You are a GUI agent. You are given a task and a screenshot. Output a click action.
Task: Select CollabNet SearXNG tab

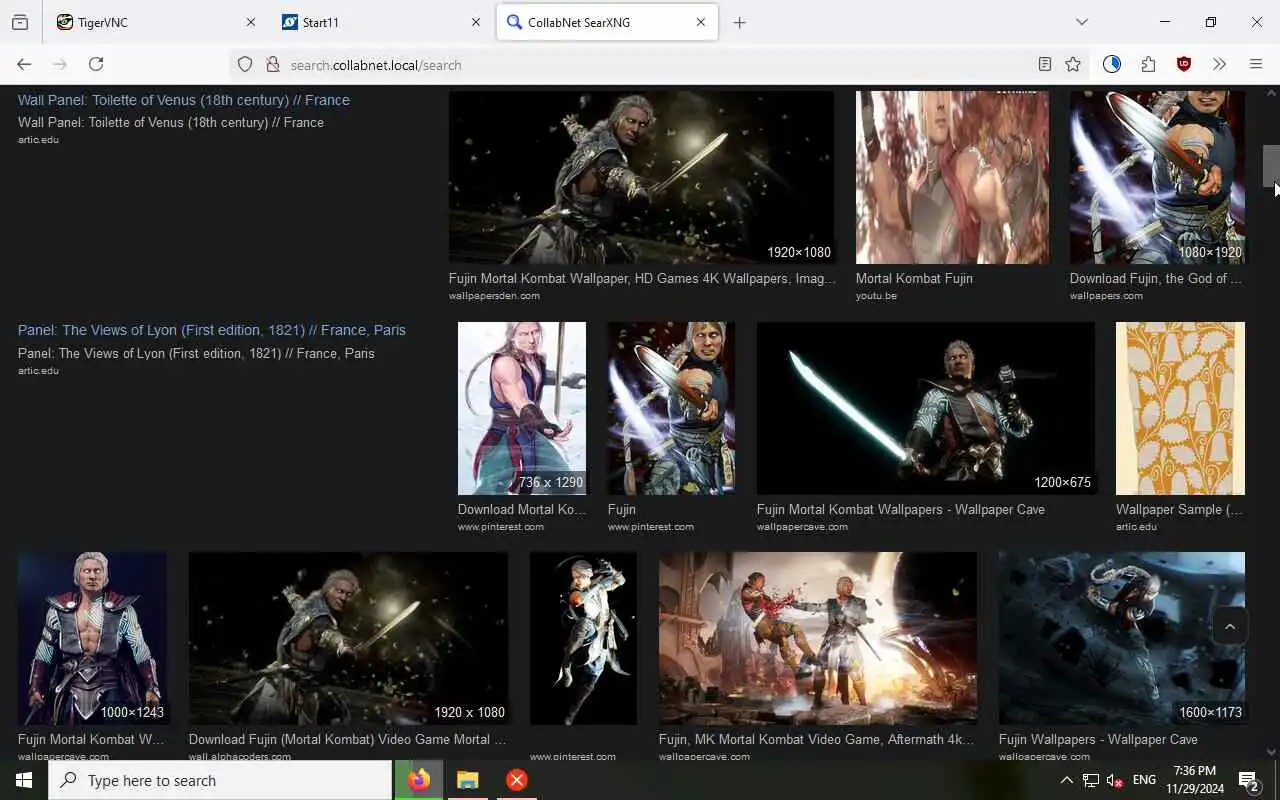coord(607,22)
